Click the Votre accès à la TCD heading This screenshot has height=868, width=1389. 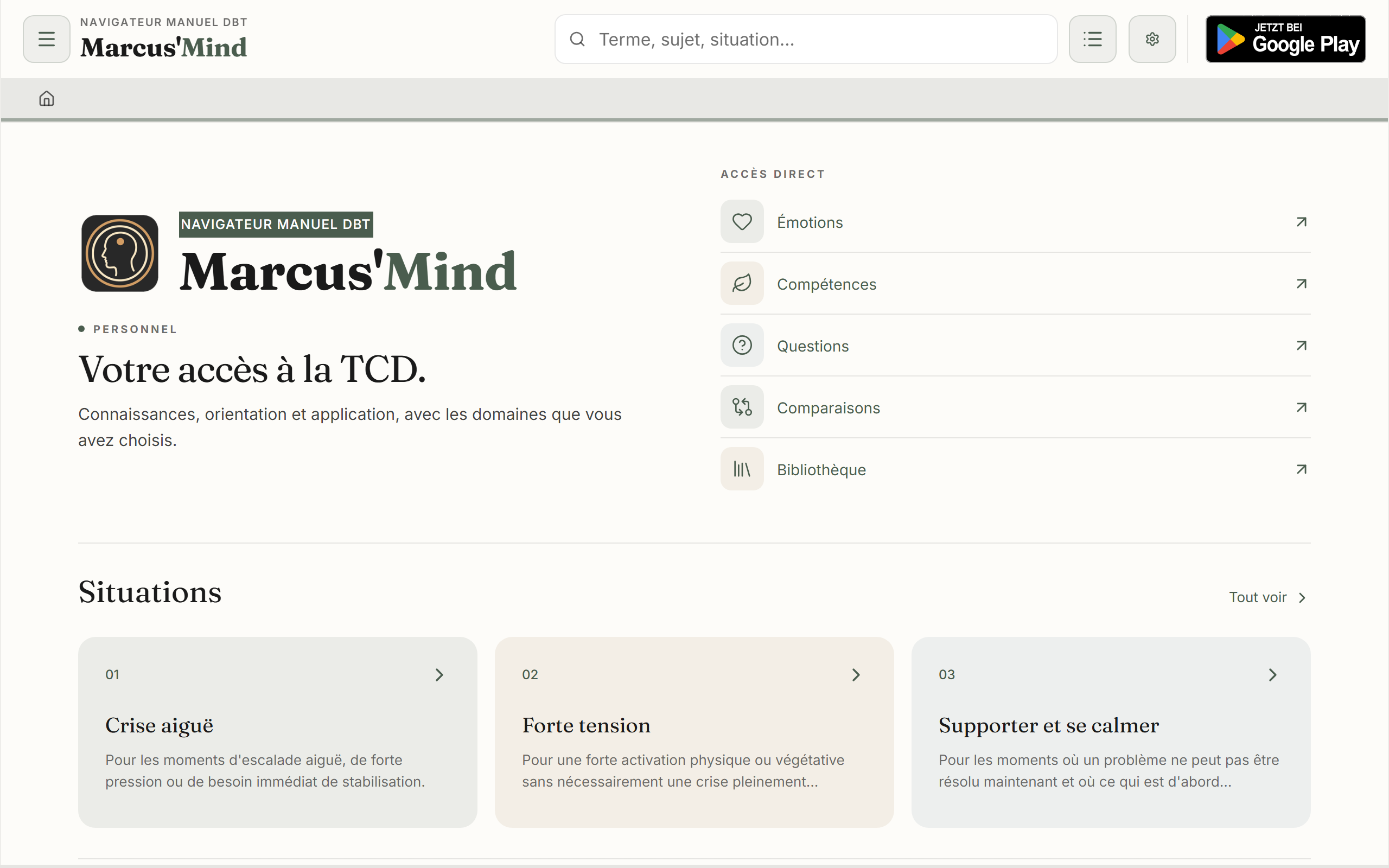252,369
